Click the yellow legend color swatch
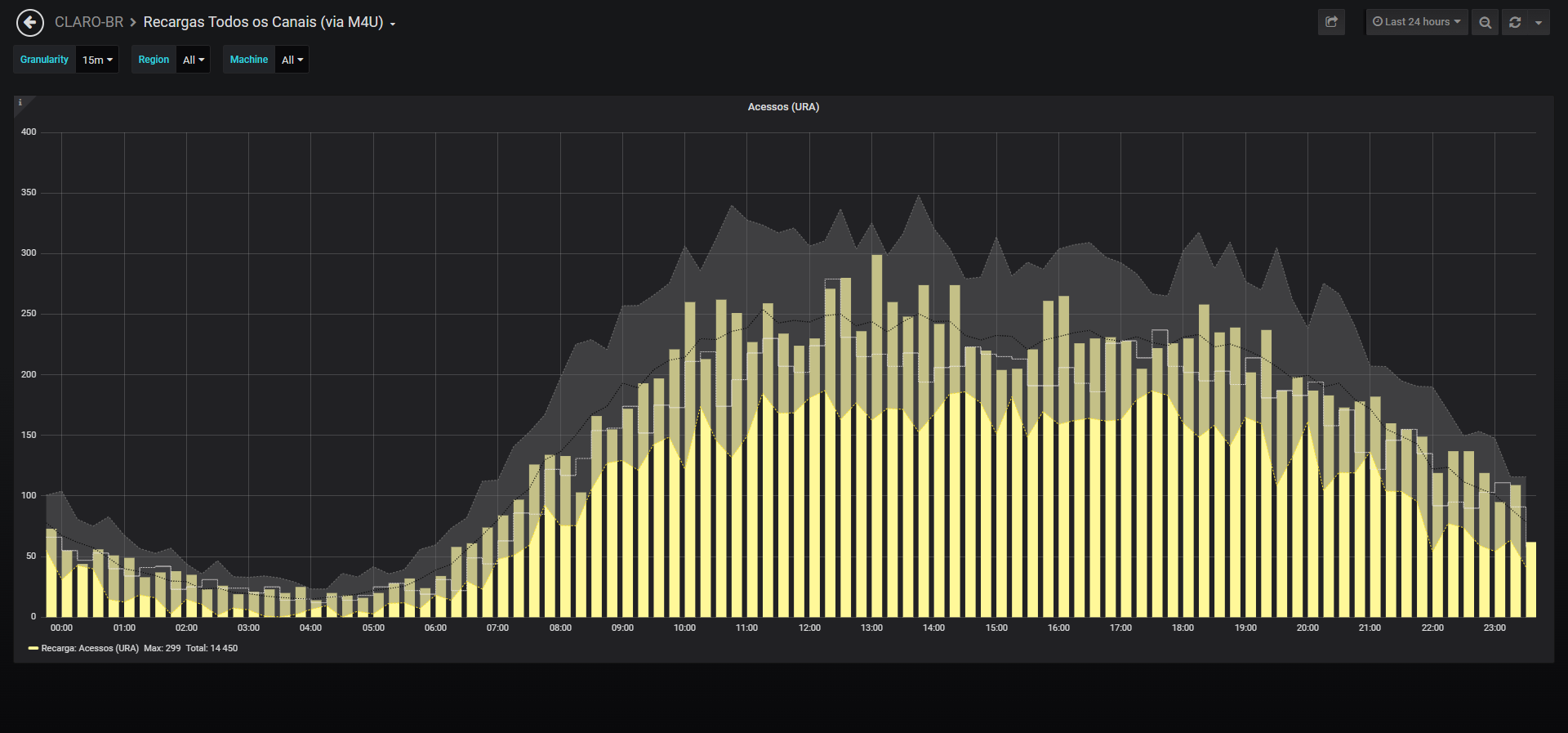Image resolution: width=1568 pixels, height=733 pixels. coord(33,648)
